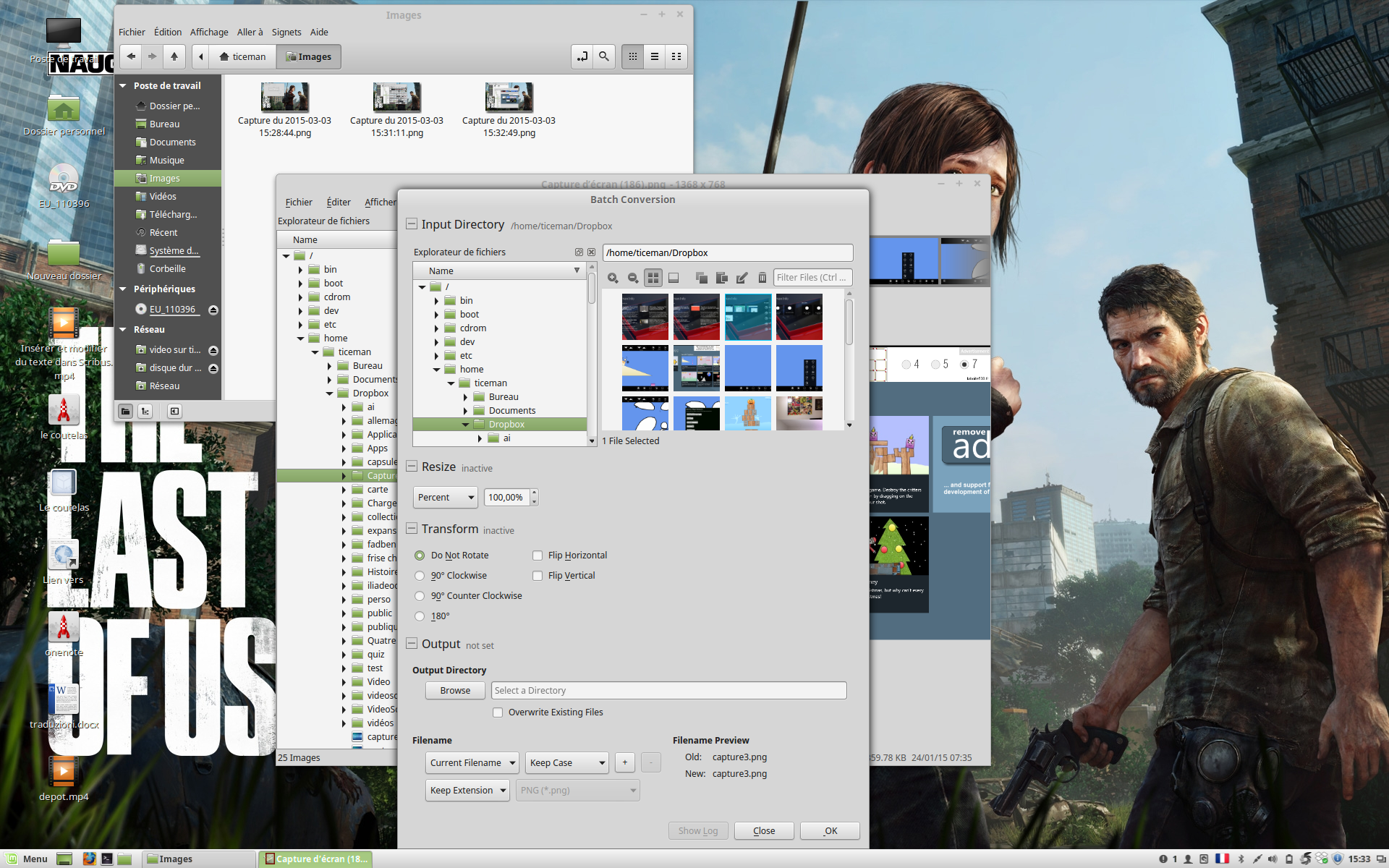Switch to filmstrip preview view icon
Image resolution: width=1389 pixels, height=868 pixels.
(674, 278)
